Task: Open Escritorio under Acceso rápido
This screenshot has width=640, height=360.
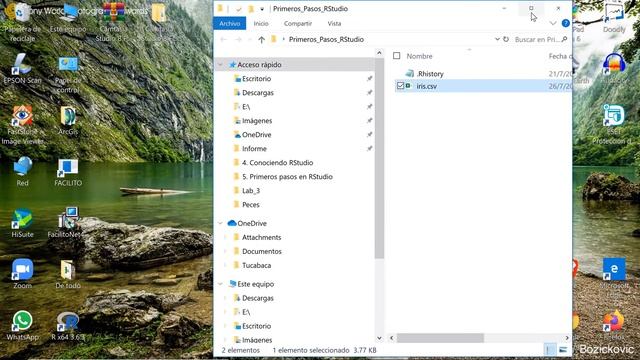Action: (x=256, y=79)
